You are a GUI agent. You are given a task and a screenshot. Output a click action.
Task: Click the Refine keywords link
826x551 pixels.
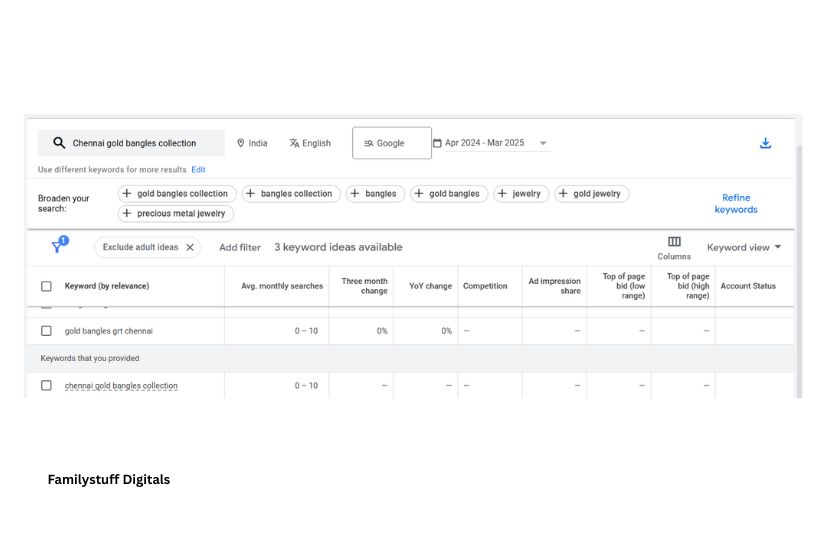point(735,203)
